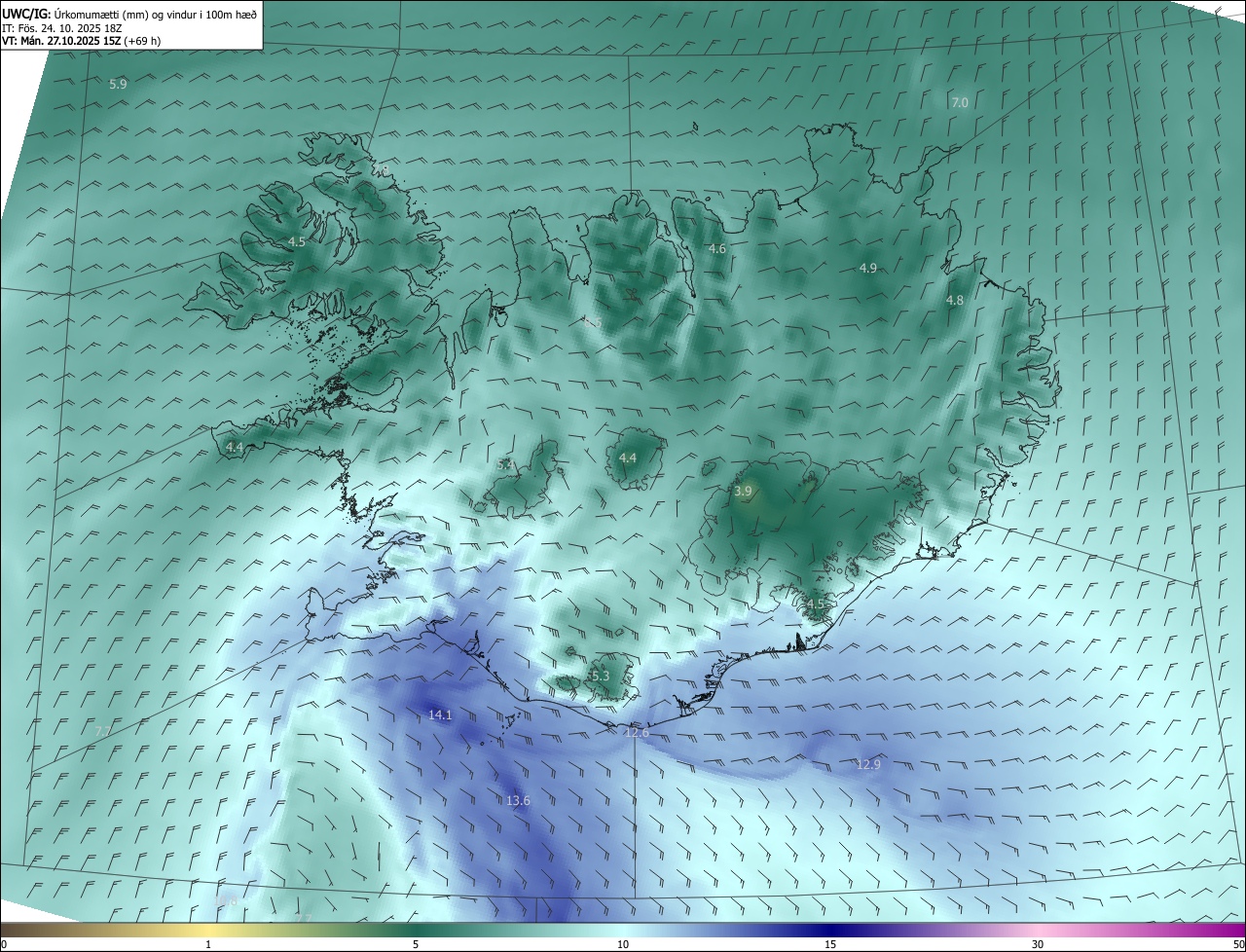This screenshot has height=952, width=1246.
Task: Click the yellow segment of the color bar
Action: click(207, 931)
